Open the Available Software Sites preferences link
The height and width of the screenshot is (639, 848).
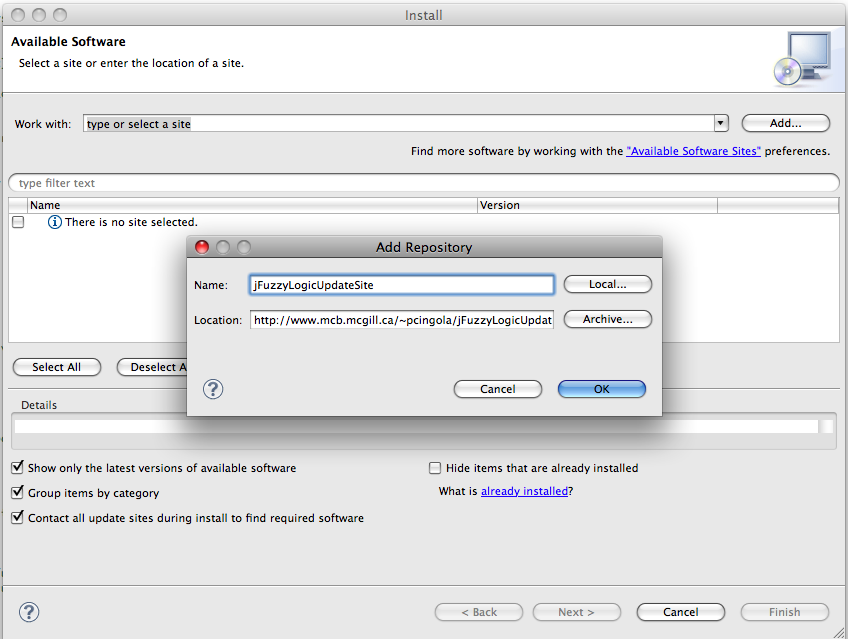point(693,151)
